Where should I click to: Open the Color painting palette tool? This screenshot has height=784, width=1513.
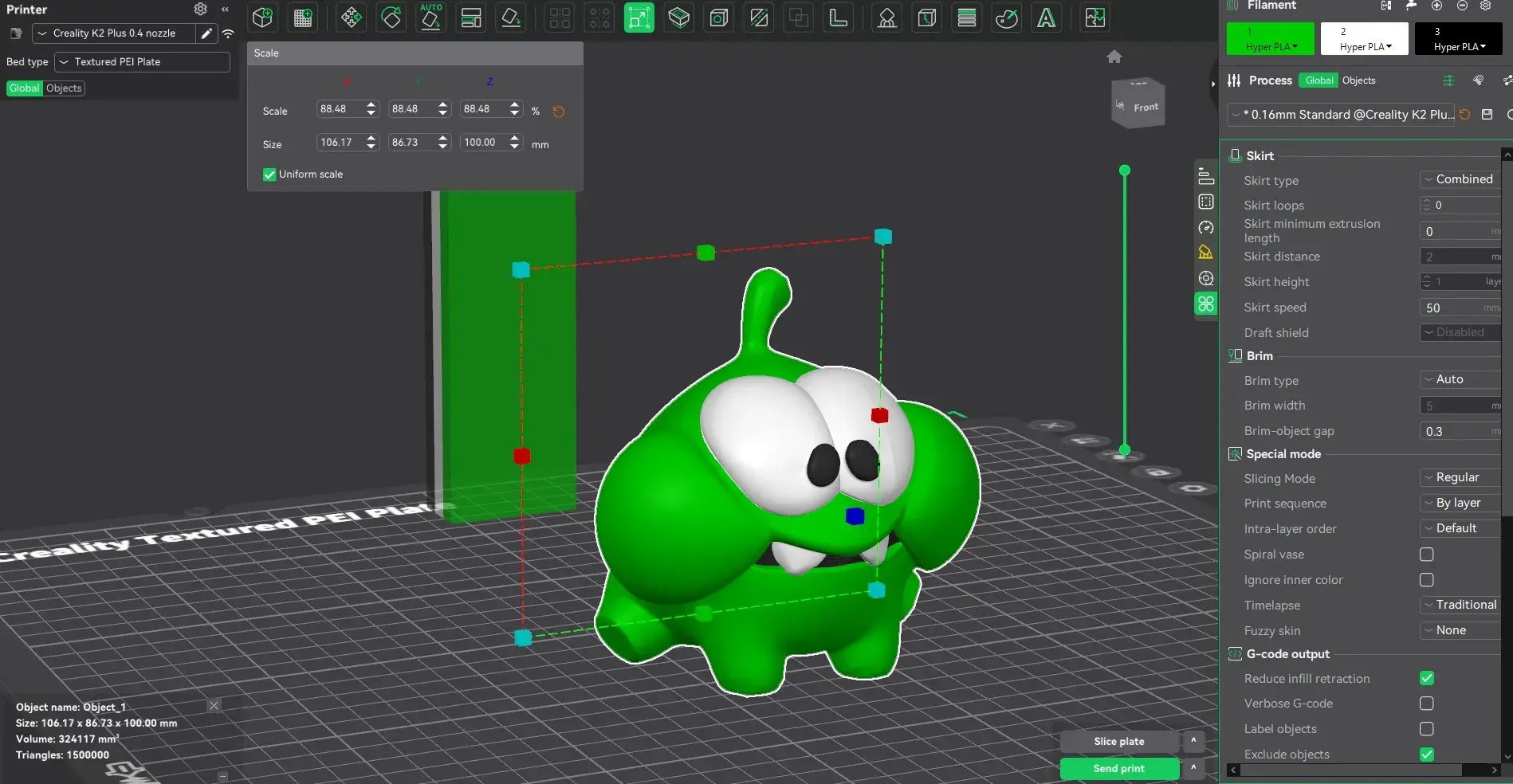(1007, 18)
